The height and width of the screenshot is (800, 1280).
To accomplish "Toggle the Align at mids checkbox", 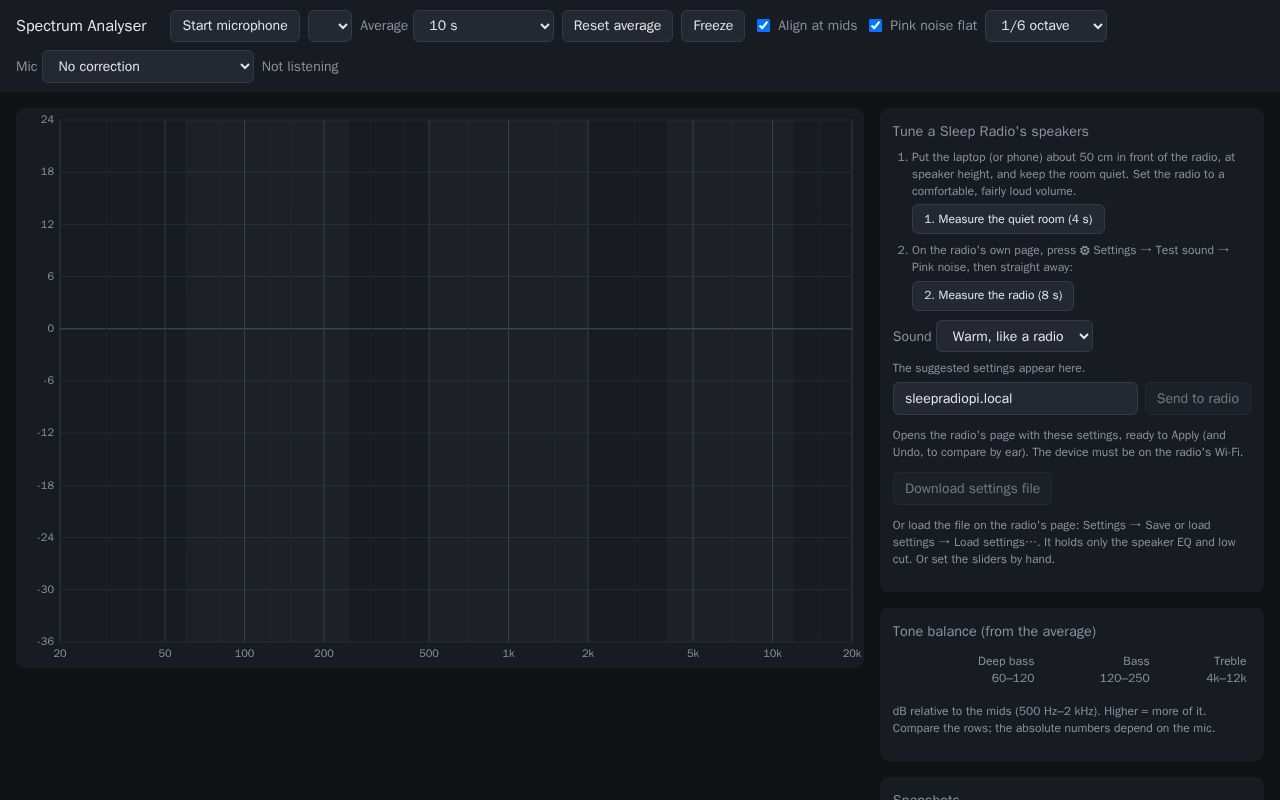I will coord(764,26).
